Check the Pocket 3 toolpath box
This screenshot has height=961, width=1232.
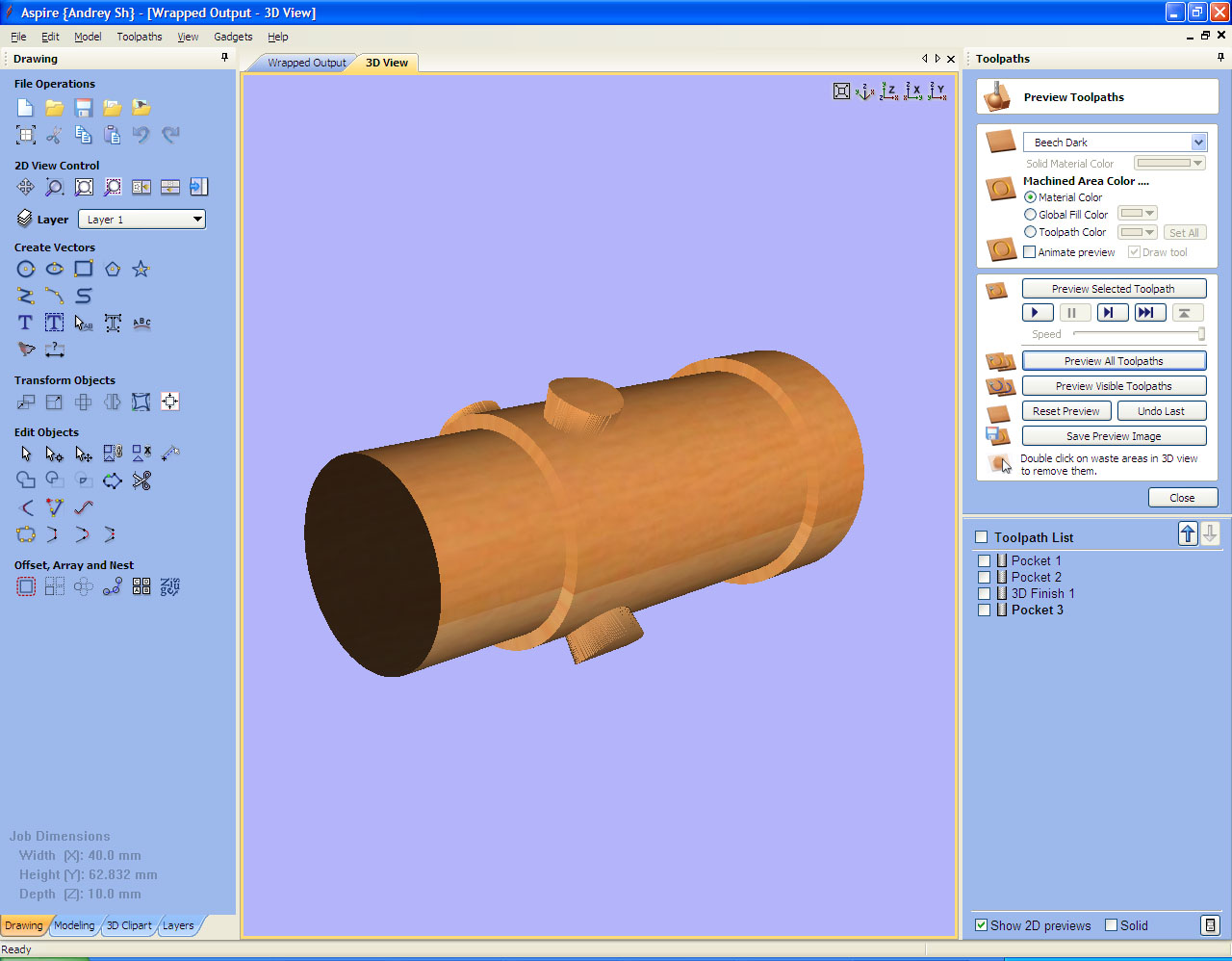point(984,610)
